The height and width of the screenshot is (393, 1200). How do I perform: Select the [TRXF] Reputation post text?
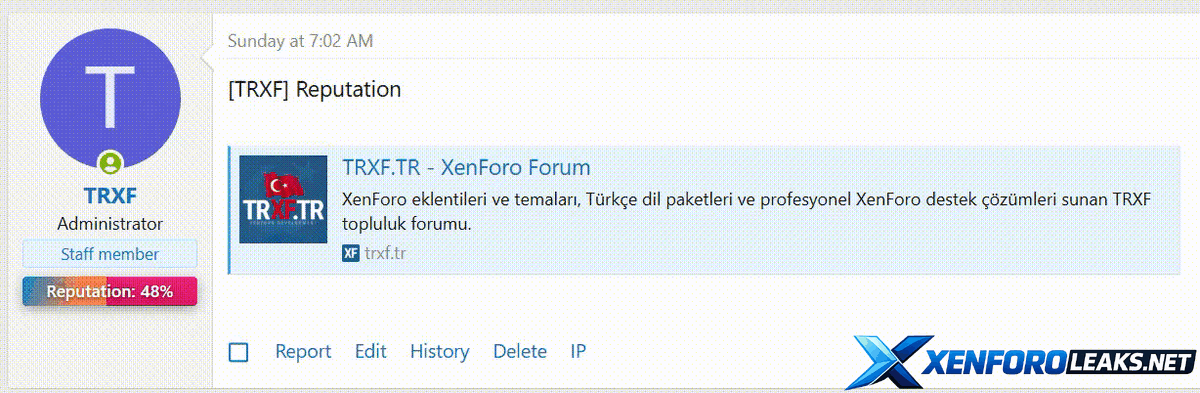[314, 89]
